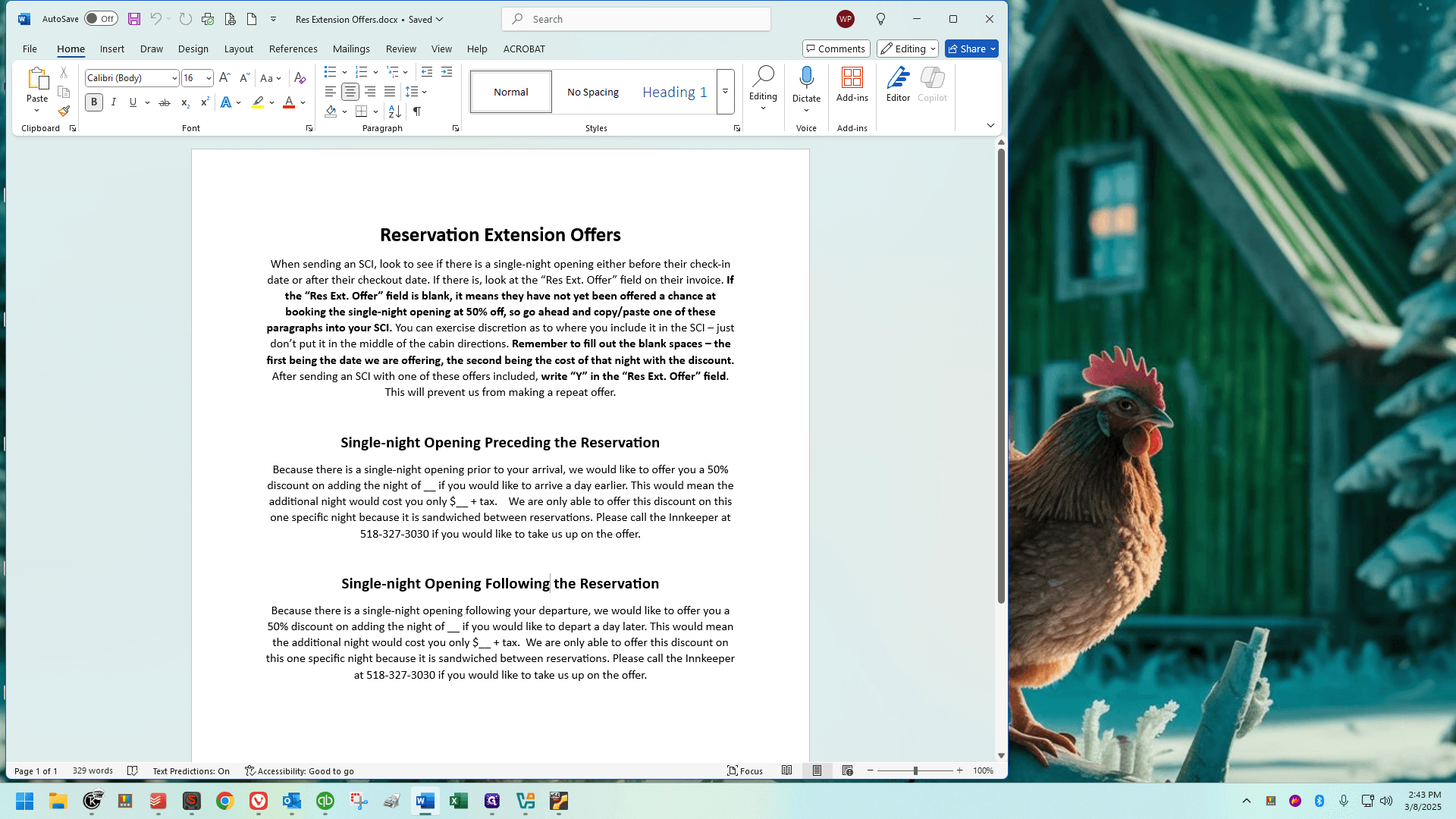Click the Save icon in title bar

[133, 19]
